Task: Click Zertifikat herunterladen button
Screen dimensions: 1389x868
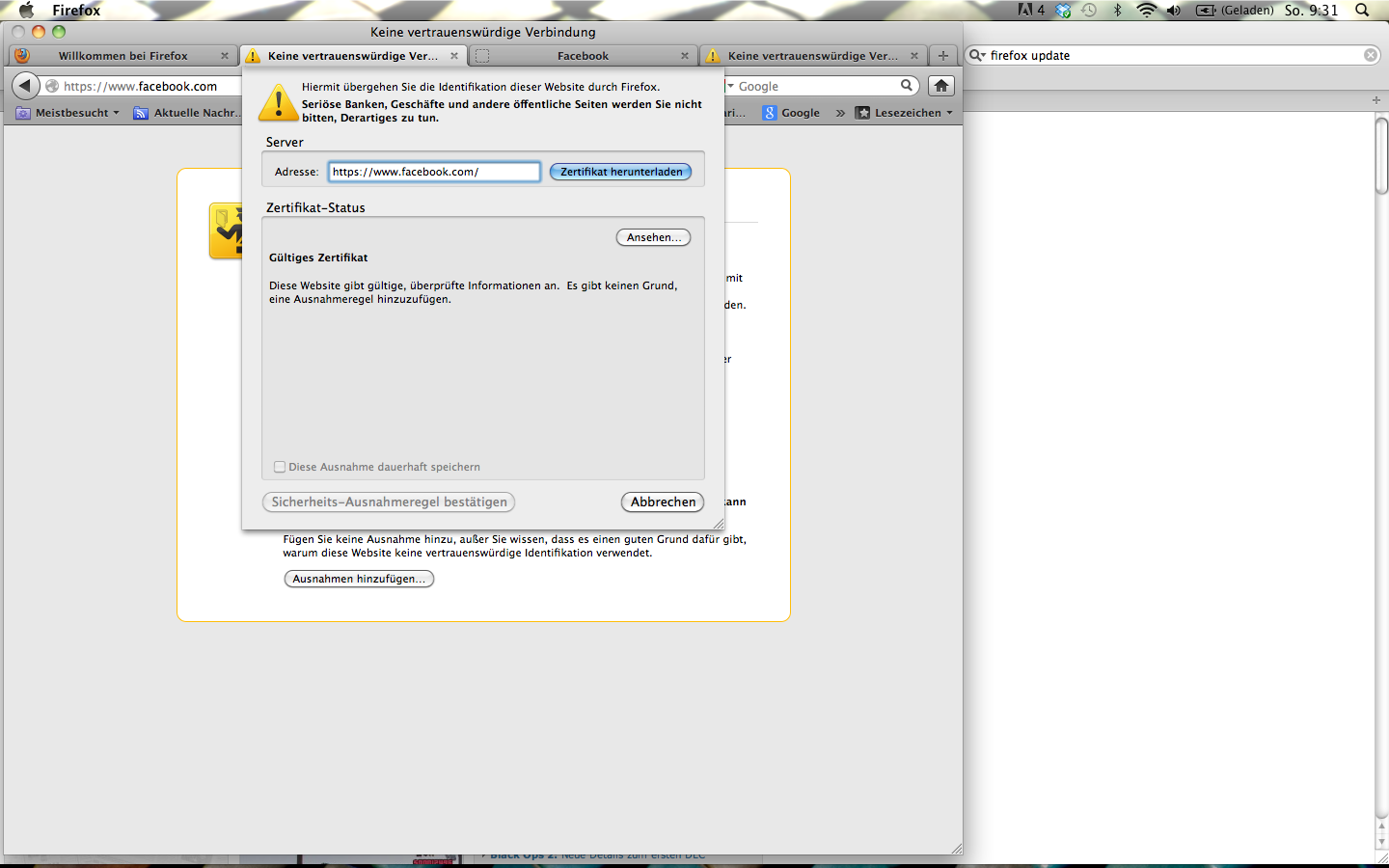Action: point(621,172)
